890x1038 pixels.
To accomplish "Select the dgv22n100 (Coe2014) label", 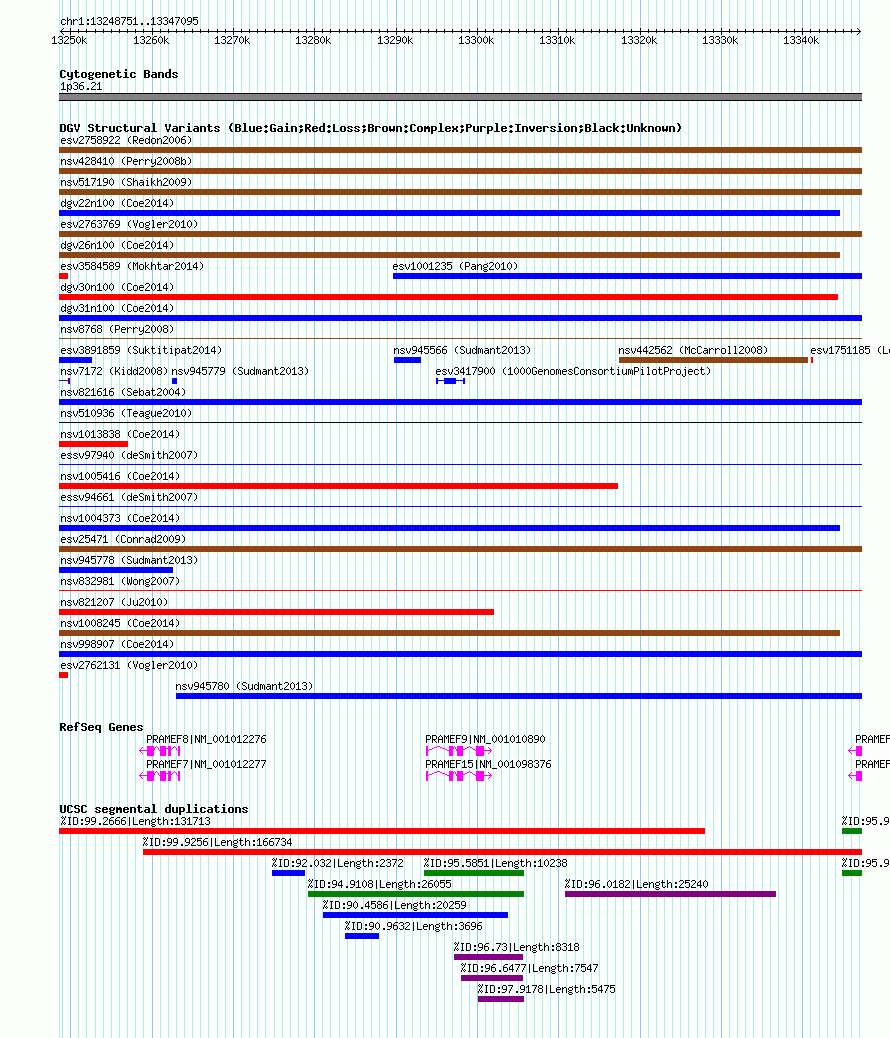I will [117, 203].
